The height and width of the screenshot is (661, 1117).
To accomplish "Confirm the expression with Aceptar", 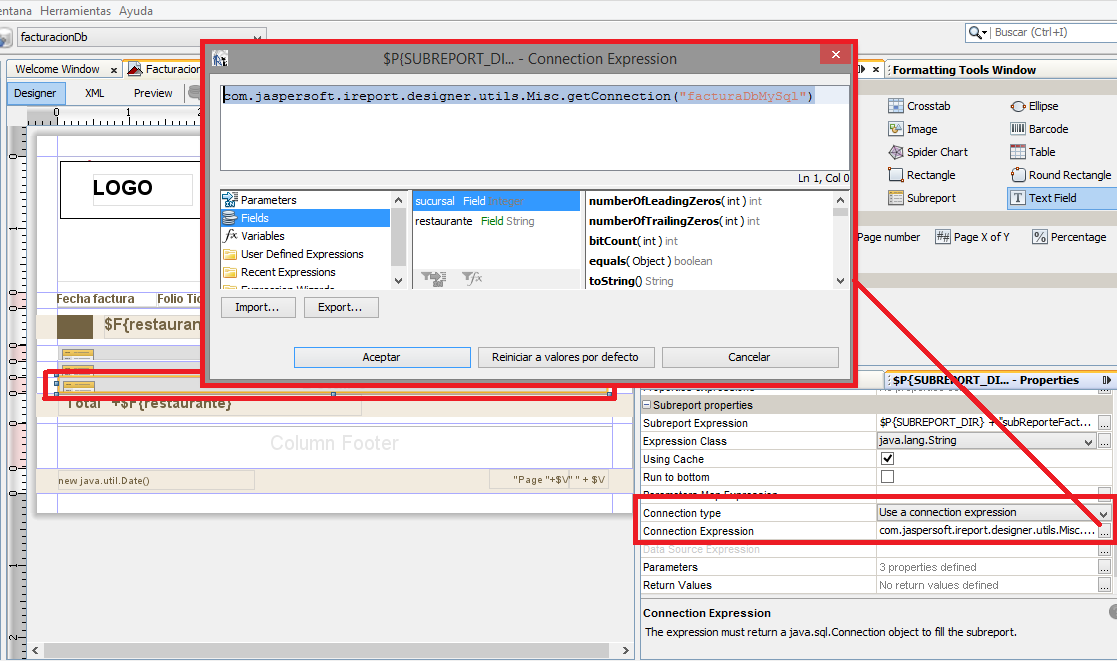I will [382, 357].
